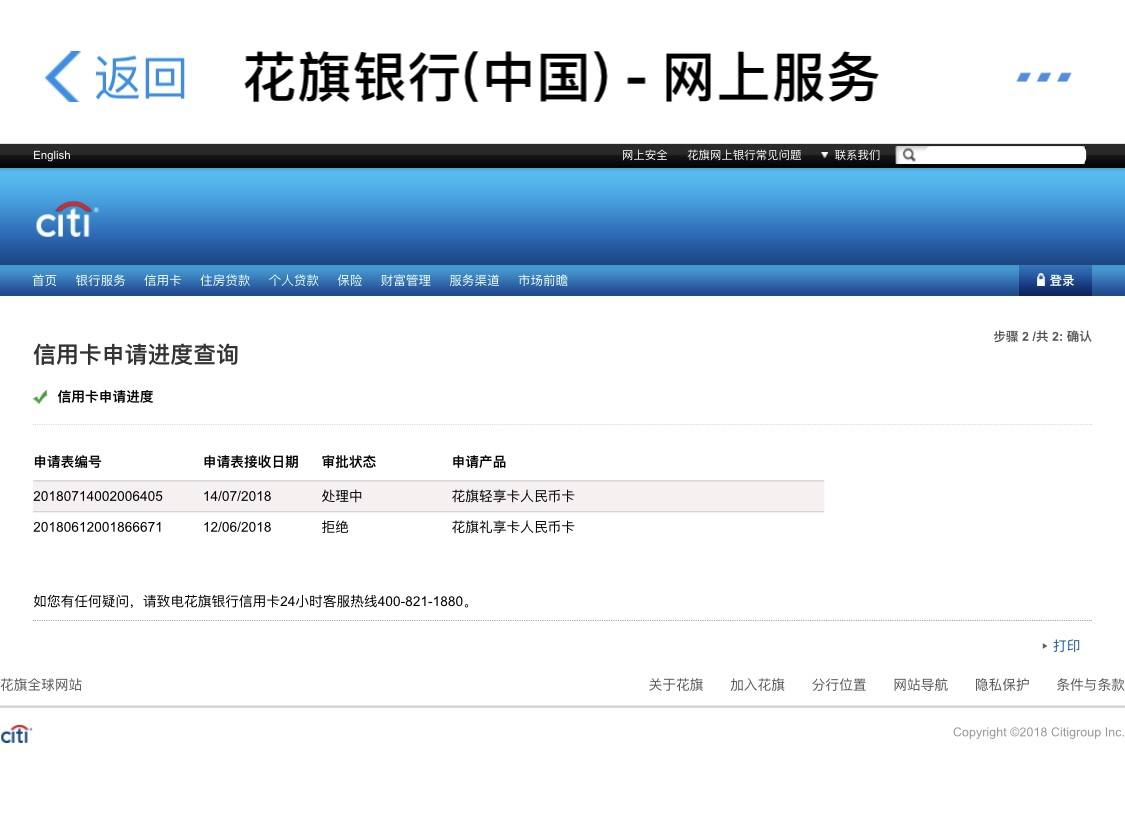Open 市场前瞻 navigation menu
The width and height of the screenshot is (1125, 819).
(543, 280)
